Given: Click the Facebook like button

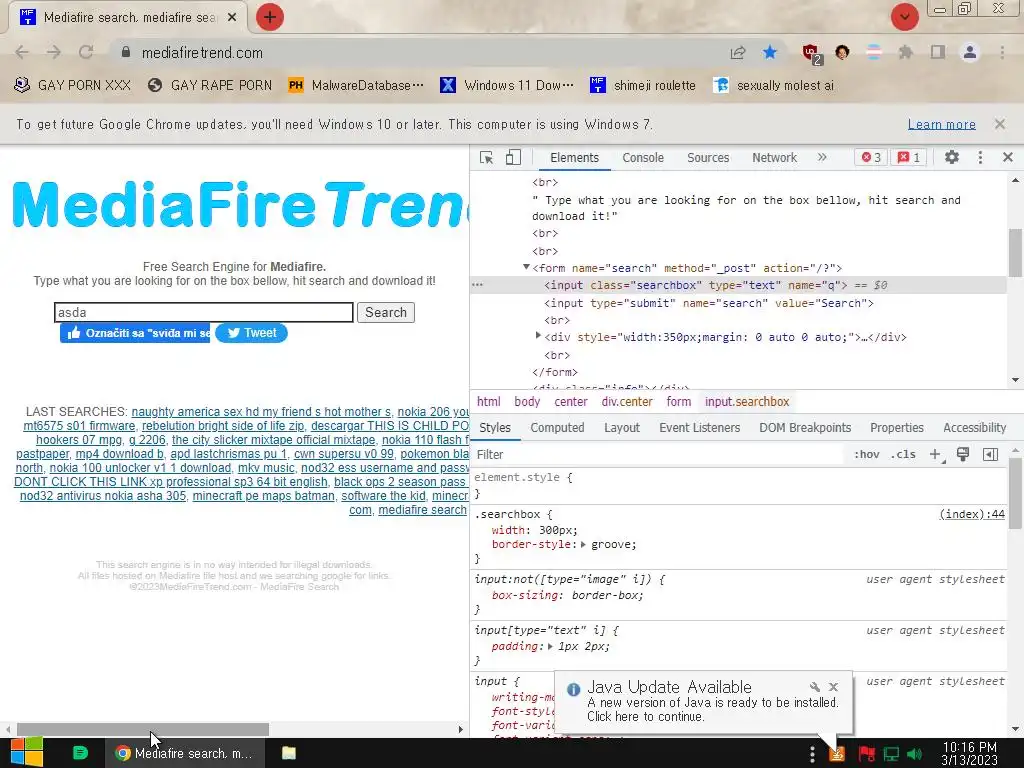Looking at the screenshot, I should (135, 333).
